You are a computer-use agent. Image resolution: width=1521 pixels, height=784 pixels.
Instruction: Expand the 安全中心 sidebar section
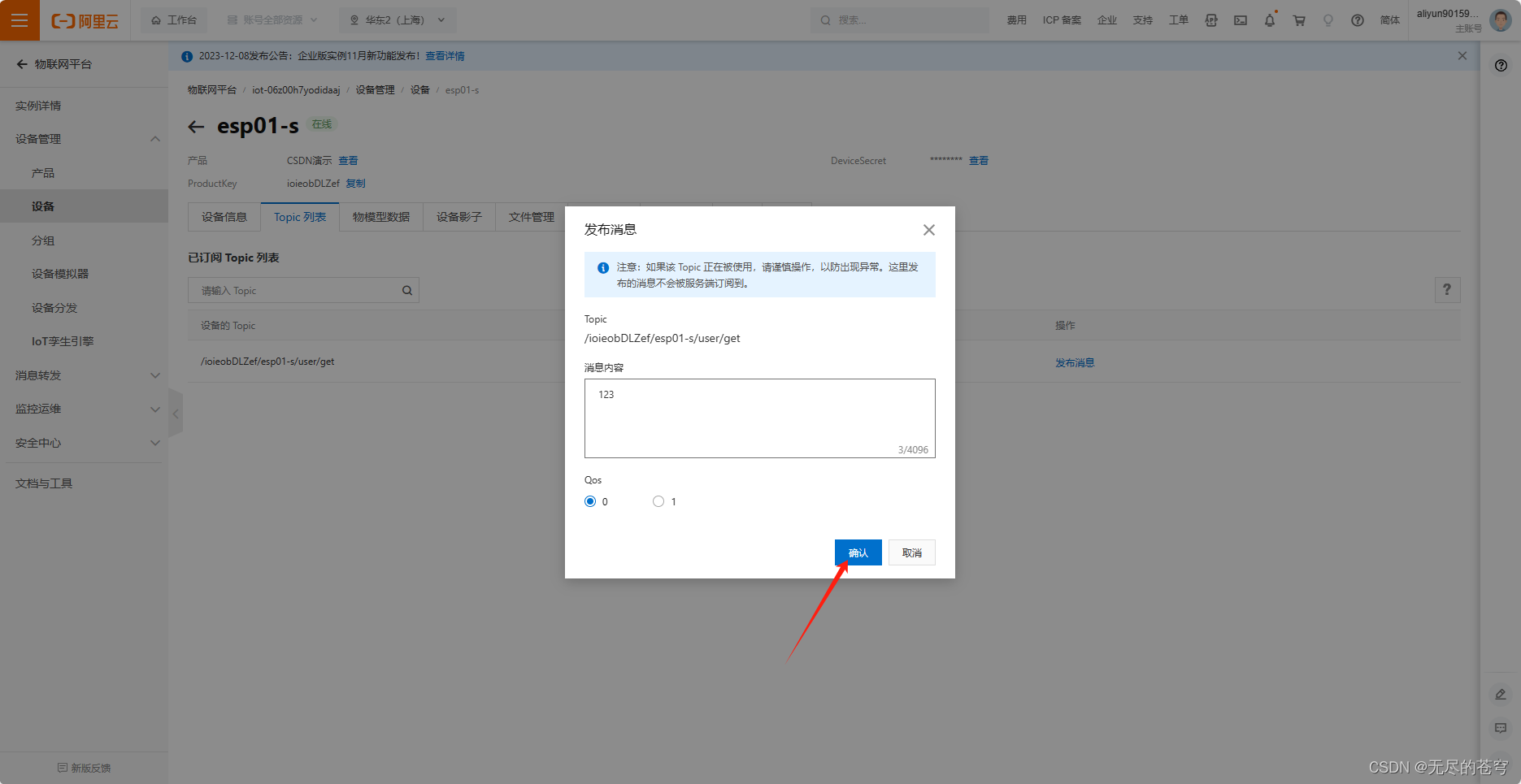[84, 443]
